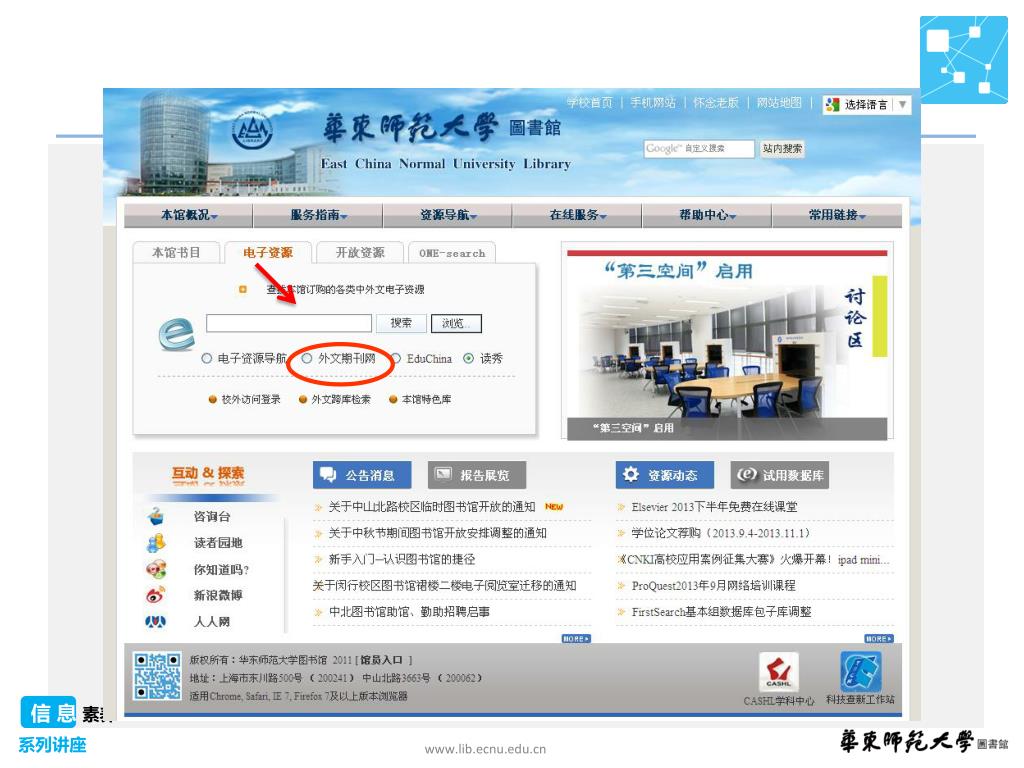Select the EduChina radio button

396,359
